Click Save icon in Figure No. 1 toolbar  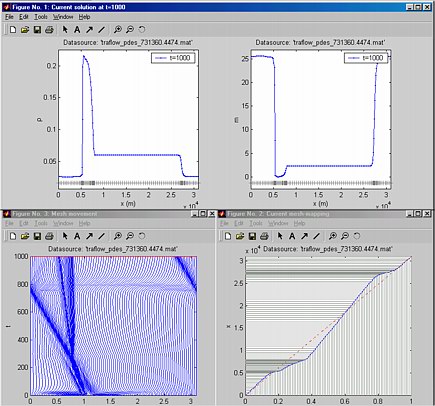click(37, 30)
